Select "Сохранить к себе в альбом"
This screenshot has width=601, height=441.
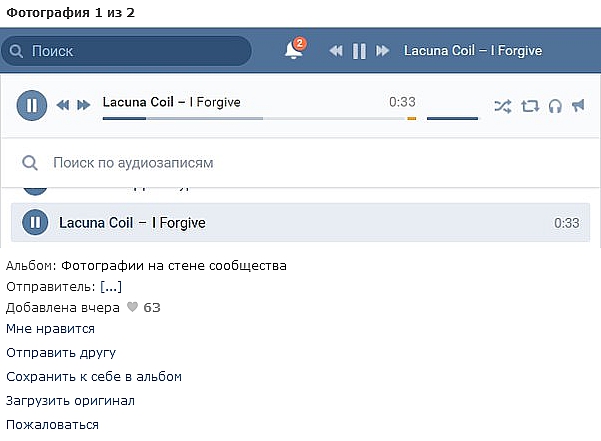point(94,376)
